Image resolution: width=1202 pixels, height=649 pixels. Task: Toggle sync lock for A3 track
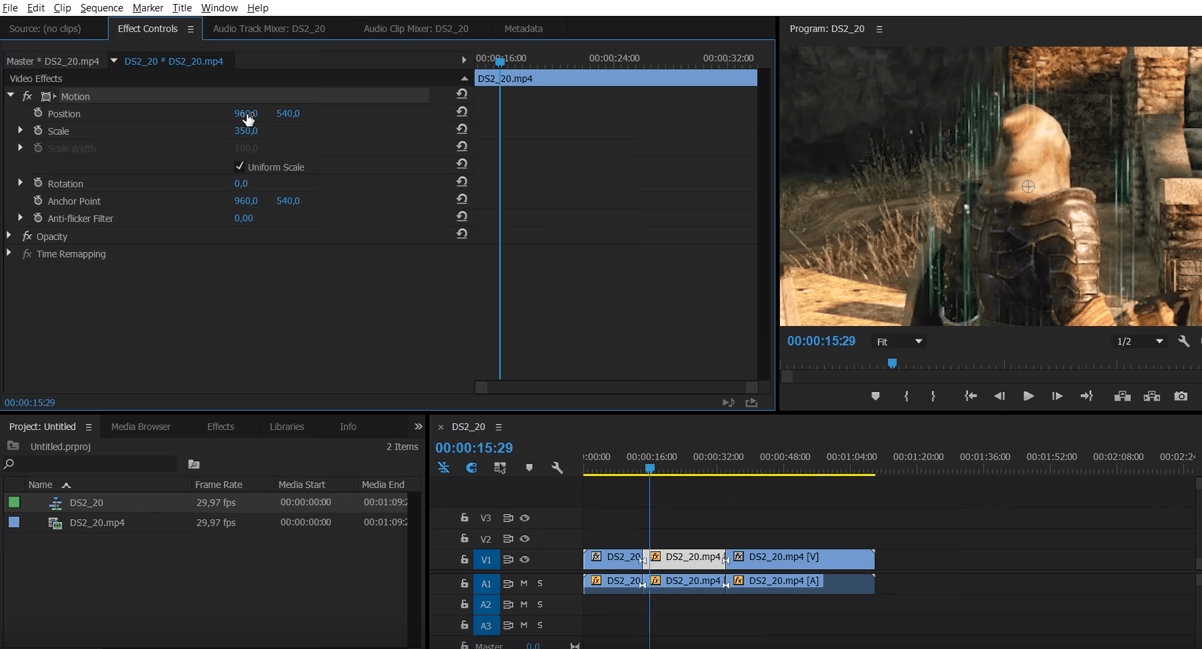coord(508,625)
